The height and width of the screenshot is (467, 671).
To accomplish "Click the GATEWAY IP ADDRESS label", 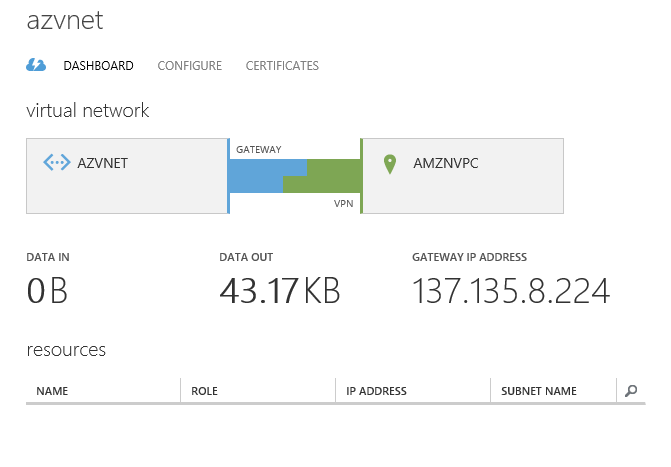I will click(469, 257).
